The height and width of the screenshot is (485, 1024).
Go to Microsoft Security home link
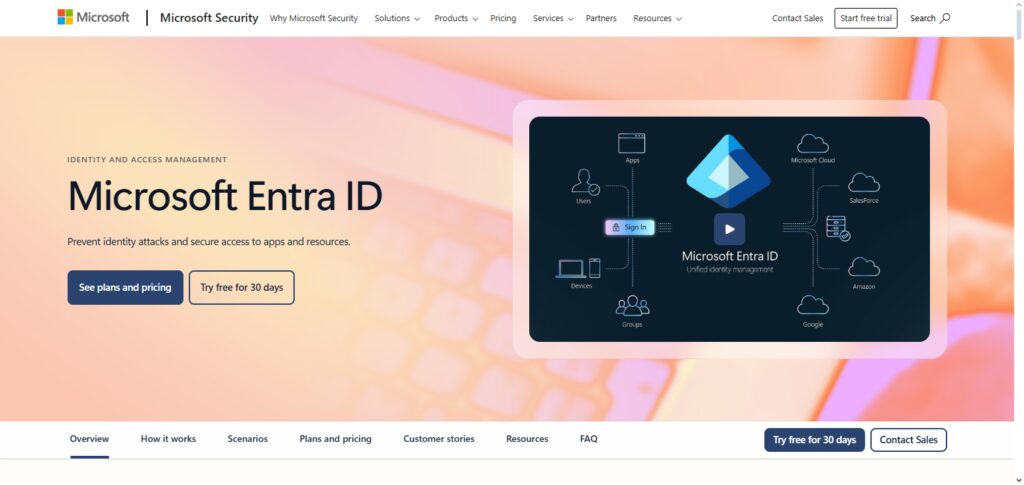209,18
